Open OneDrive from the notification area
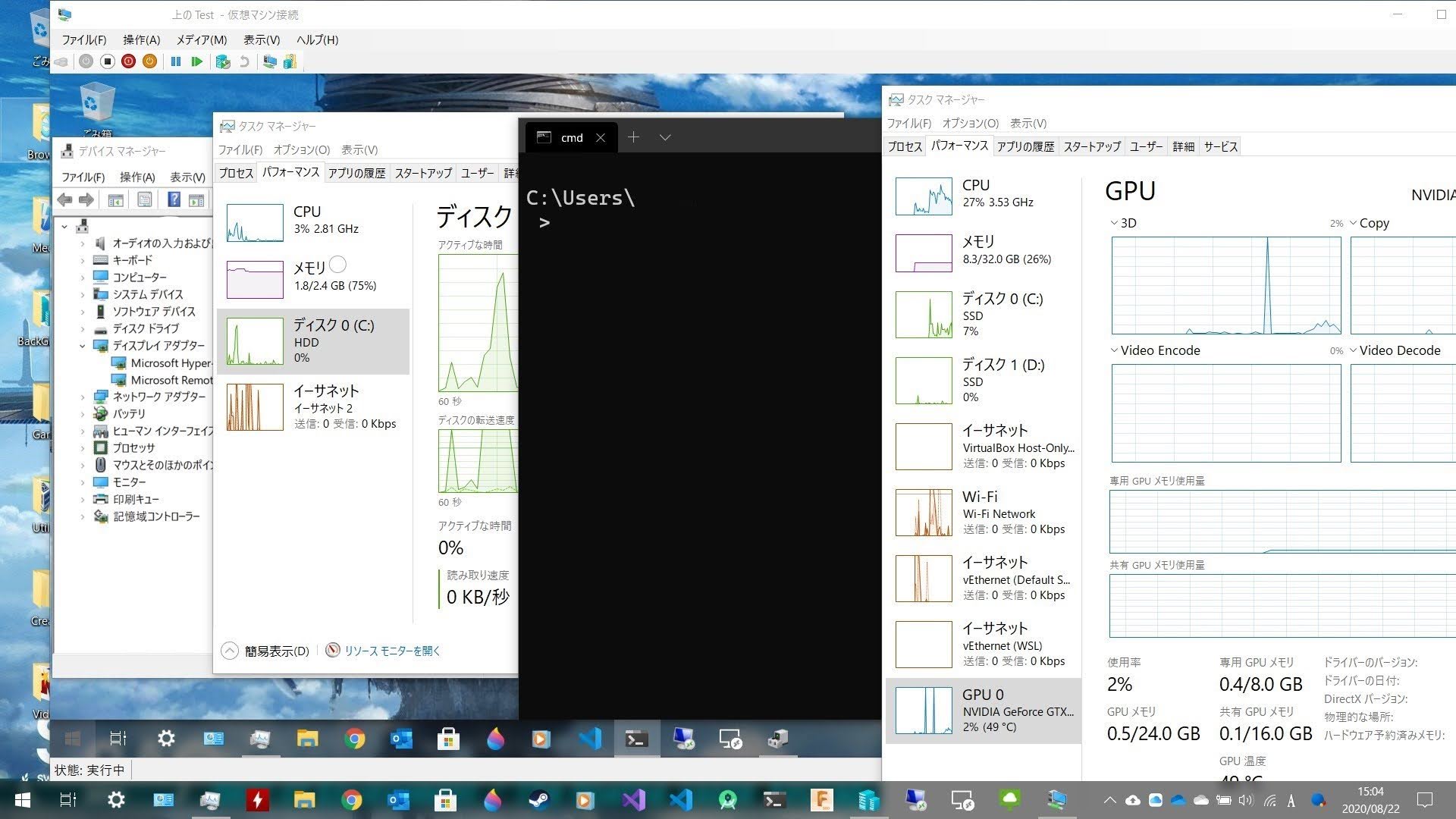Screen dimensions: 1456x819 coord(1178,802)
